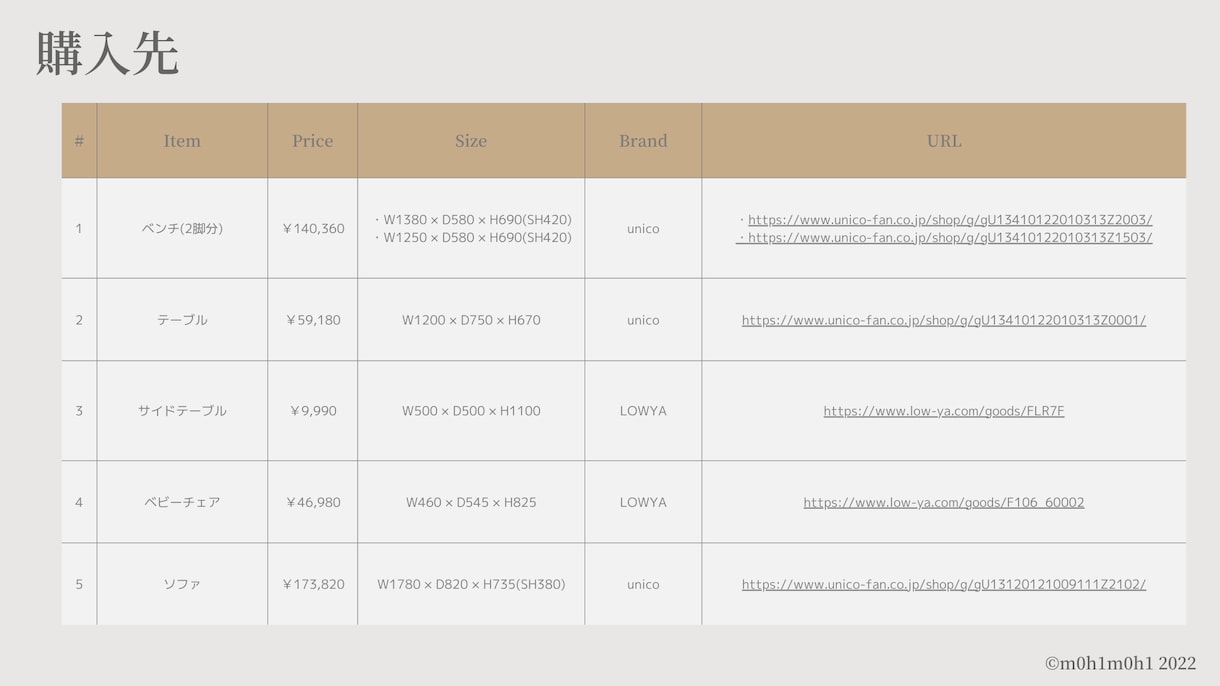
Task: Click the ©m0h1m0h1 2022 copyright text
Action: [1120, 663]
